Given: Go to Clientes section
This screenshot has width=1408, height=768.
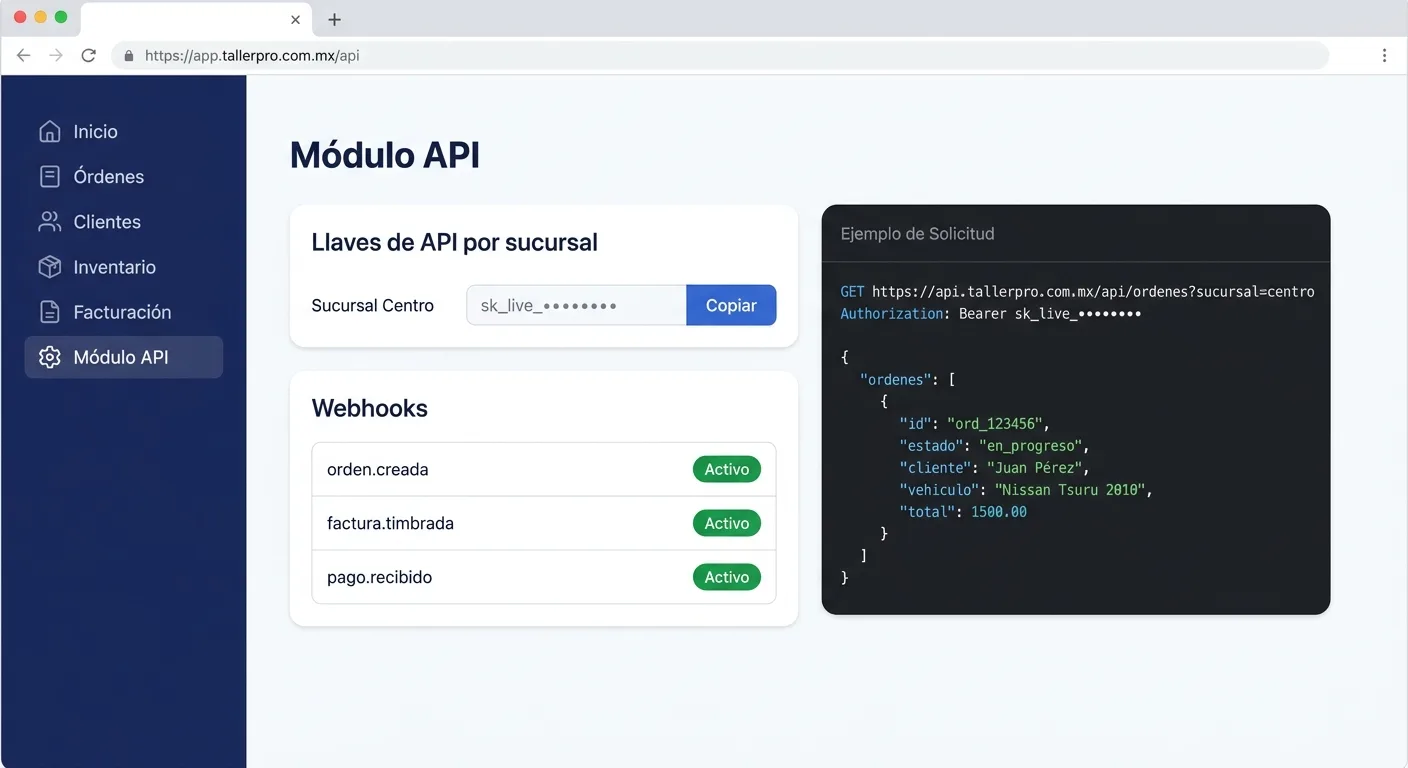Looking at the screenshot, I should 124,222.
